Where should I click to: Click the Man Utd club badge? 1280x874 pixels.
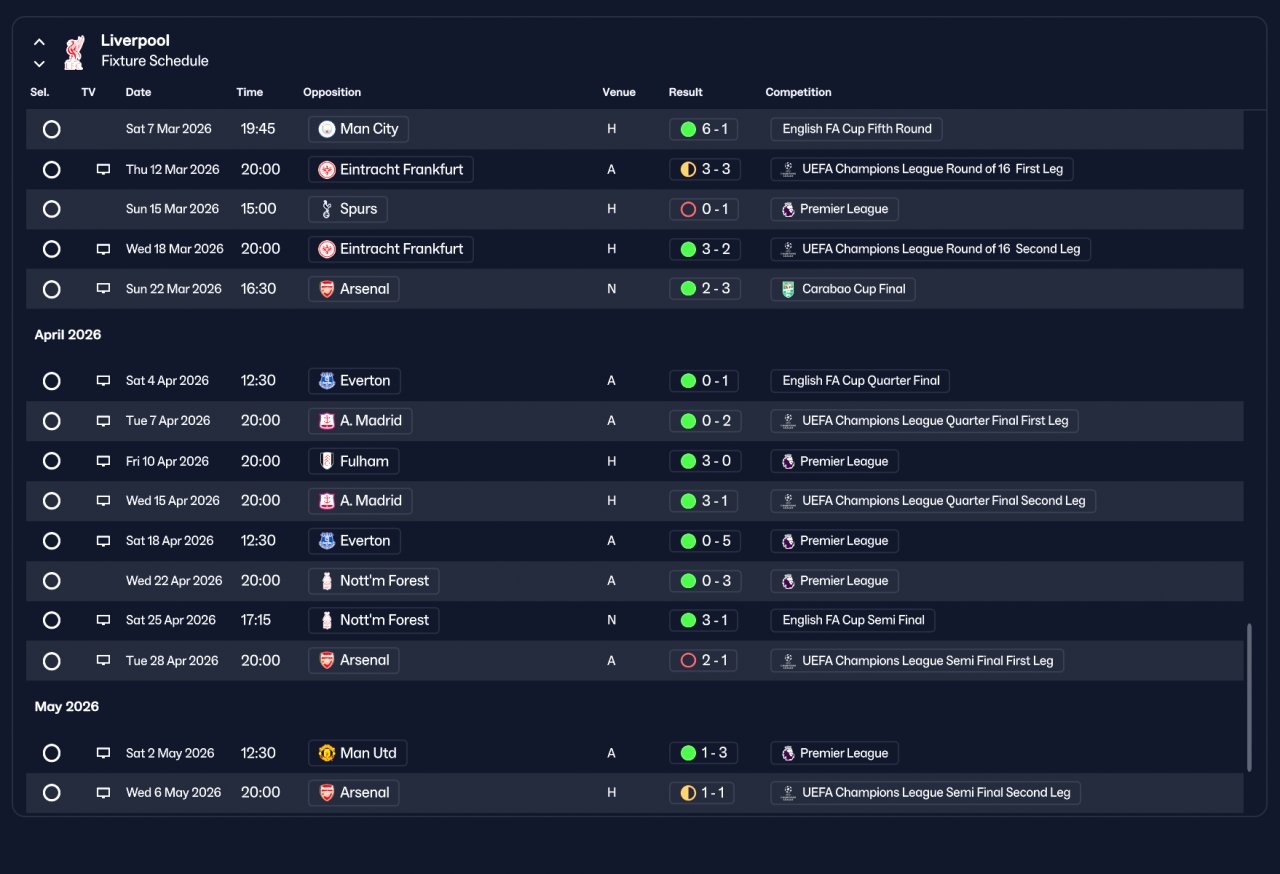point(327,753)
